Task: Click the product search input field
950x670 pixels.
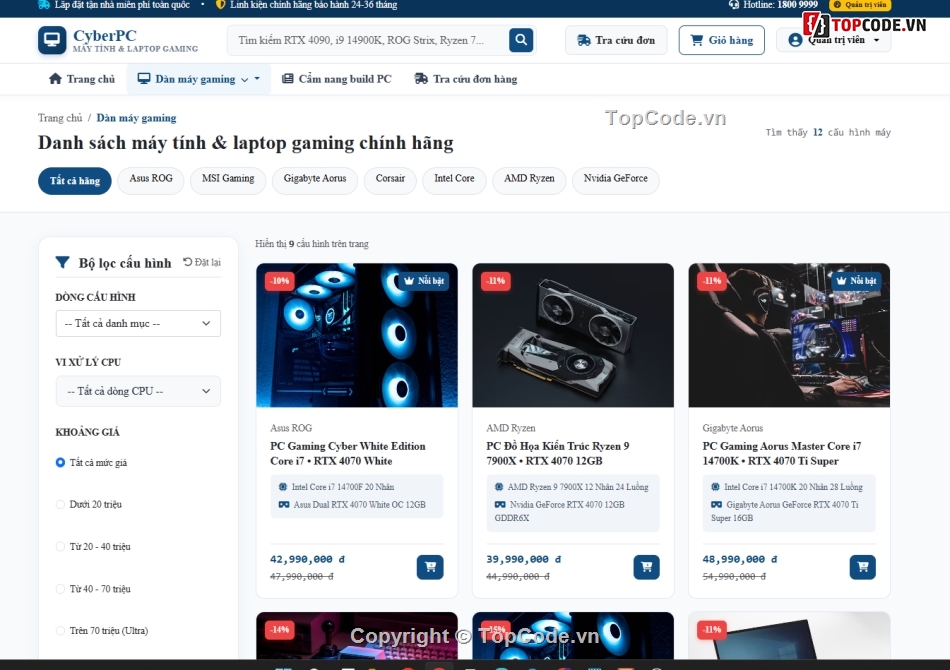Action: tap(367, 40)
